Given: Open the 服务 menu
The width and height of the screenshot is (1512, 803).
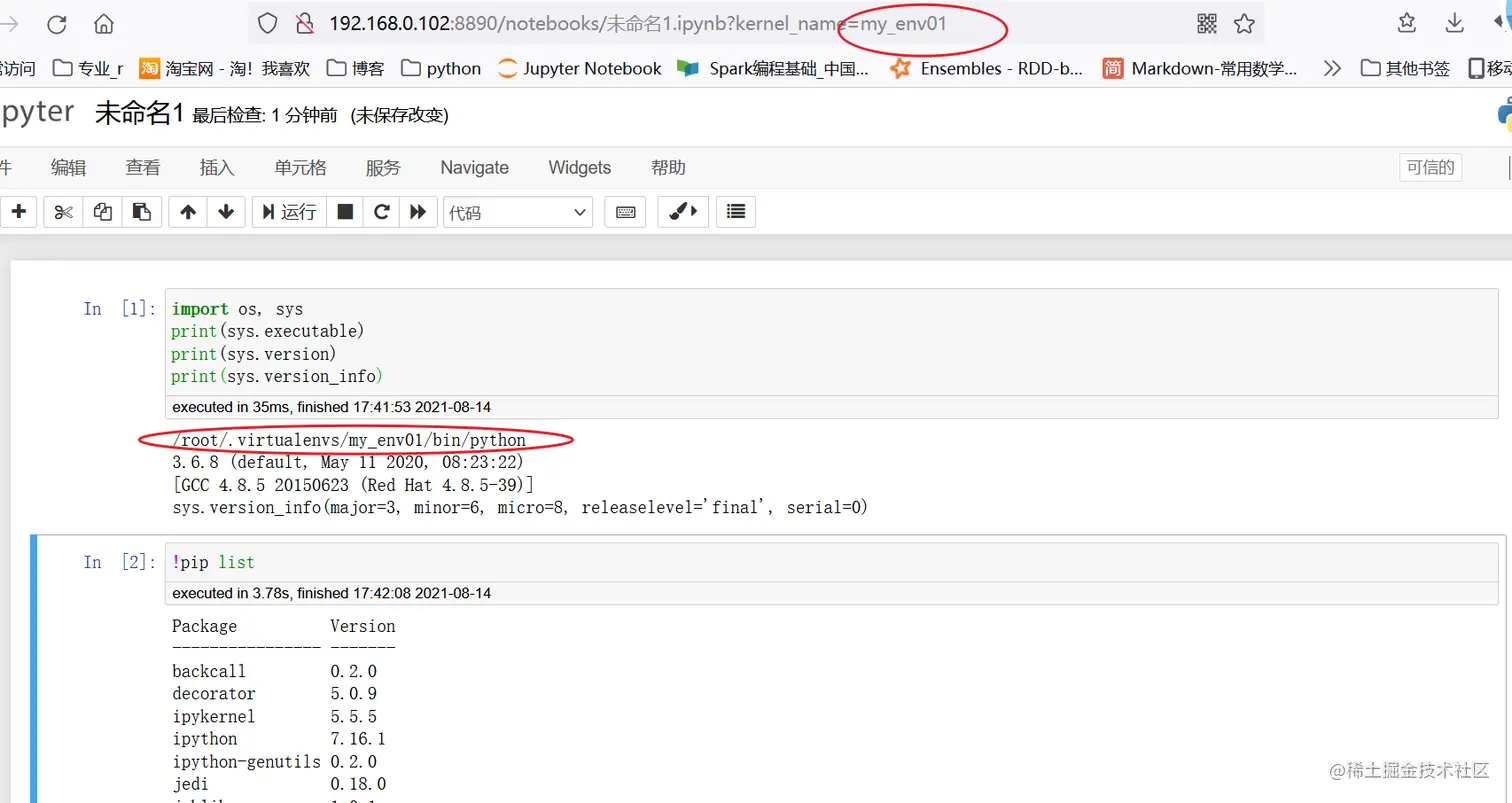Looking at the screenshot, I should click(383, 167).
